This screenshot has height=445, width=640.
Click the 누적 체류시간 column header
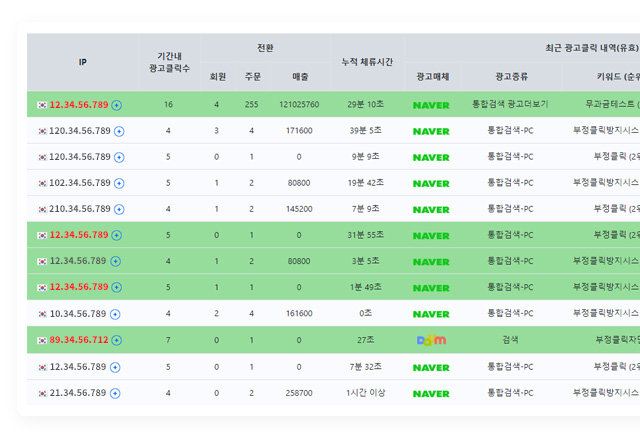(367, 62)
